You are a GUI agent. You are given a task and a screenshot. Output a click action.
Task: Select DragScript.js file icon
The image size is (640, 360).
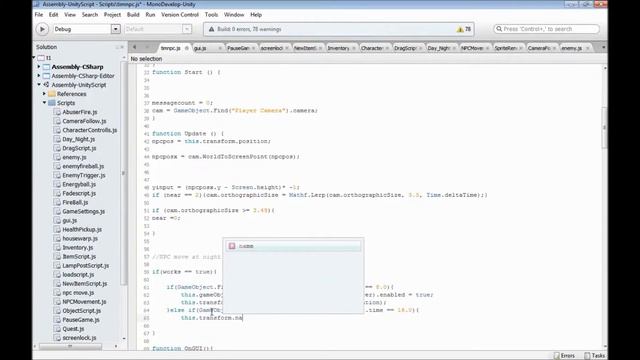[x=57, y=148]
